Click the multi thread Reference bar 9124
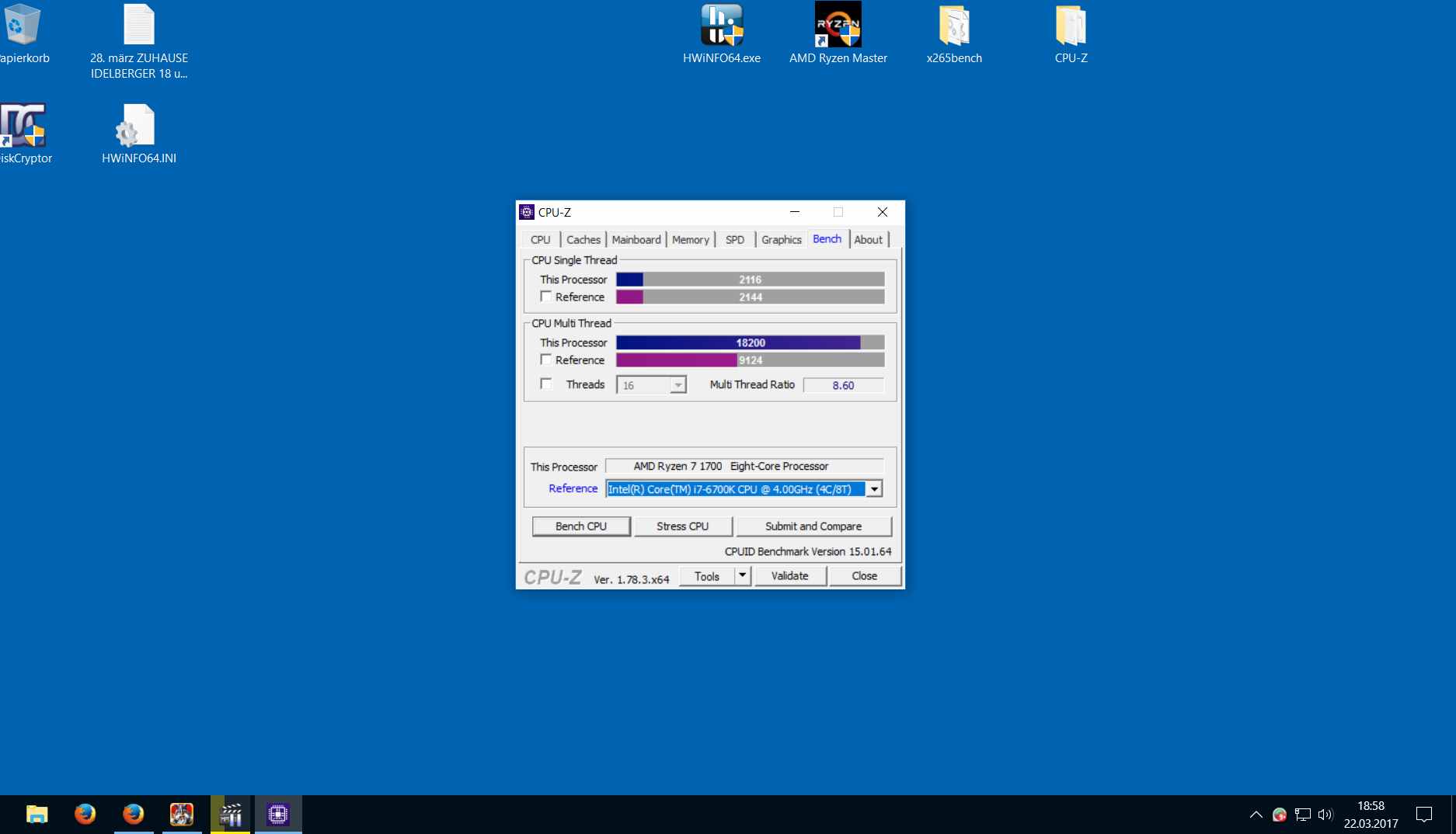The height and width of the screenshot is (834, 1456). click(751, 360)
